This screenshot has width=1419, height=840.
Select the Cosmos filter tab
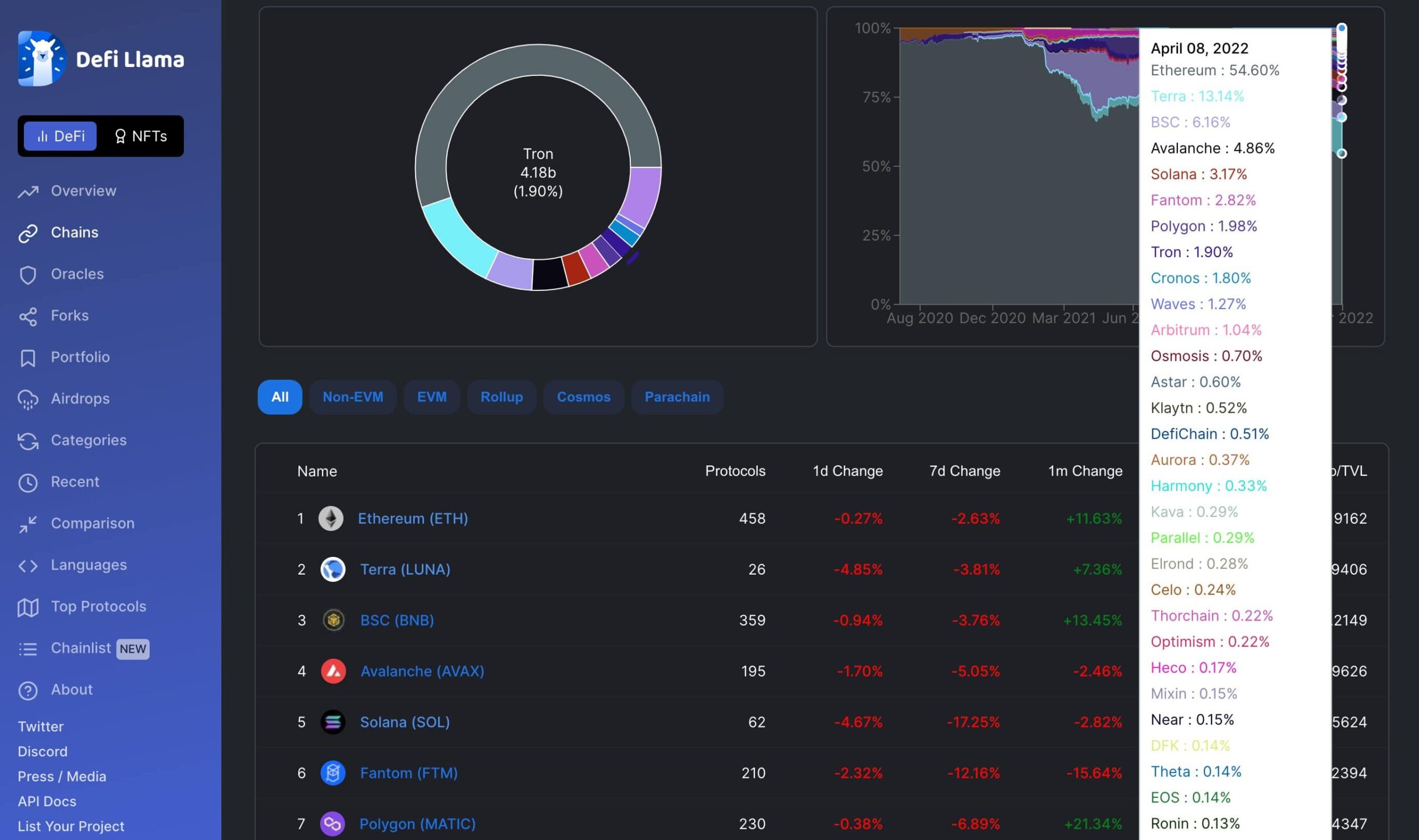click(x=584, y=397)
